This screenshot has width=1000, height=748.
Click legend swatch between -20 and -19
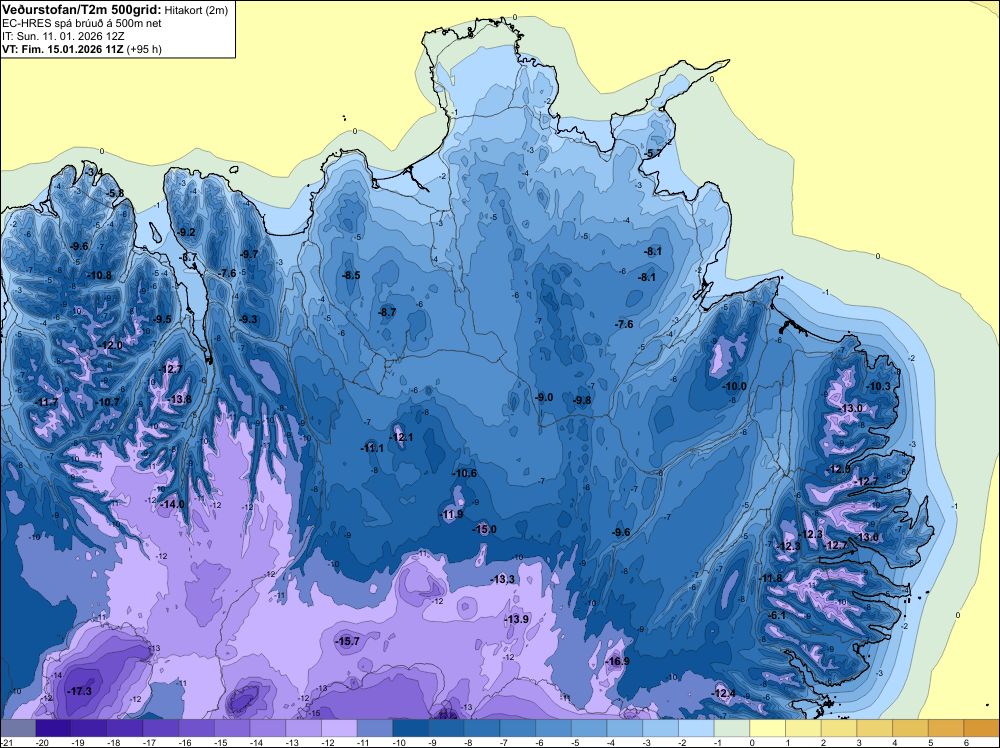(x=54, y=728)
